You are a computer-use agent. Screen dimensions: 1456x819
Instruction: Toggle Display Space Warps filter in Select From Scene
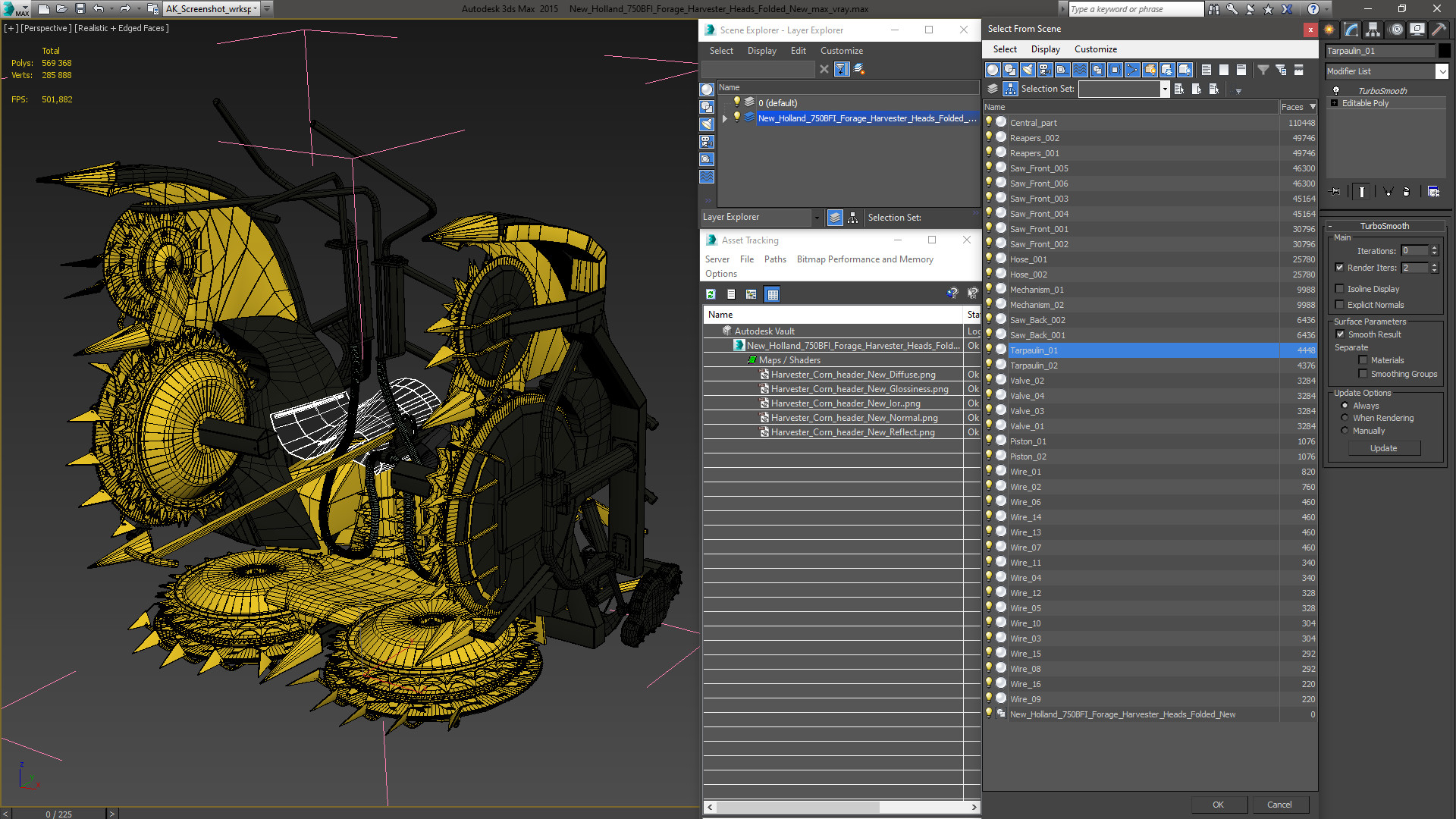point(1080,70)
